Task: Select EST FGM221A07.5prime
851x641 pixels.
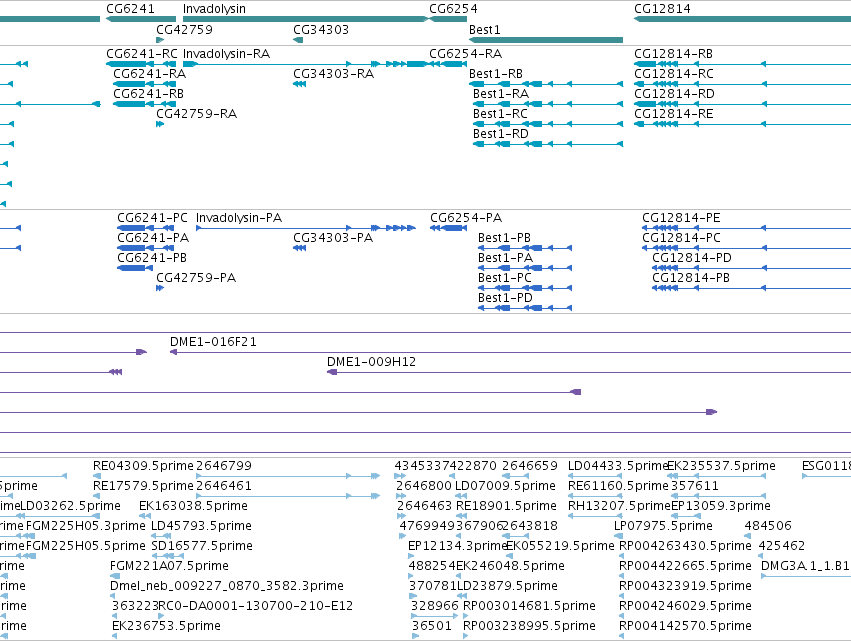Action: pos(169,566)
